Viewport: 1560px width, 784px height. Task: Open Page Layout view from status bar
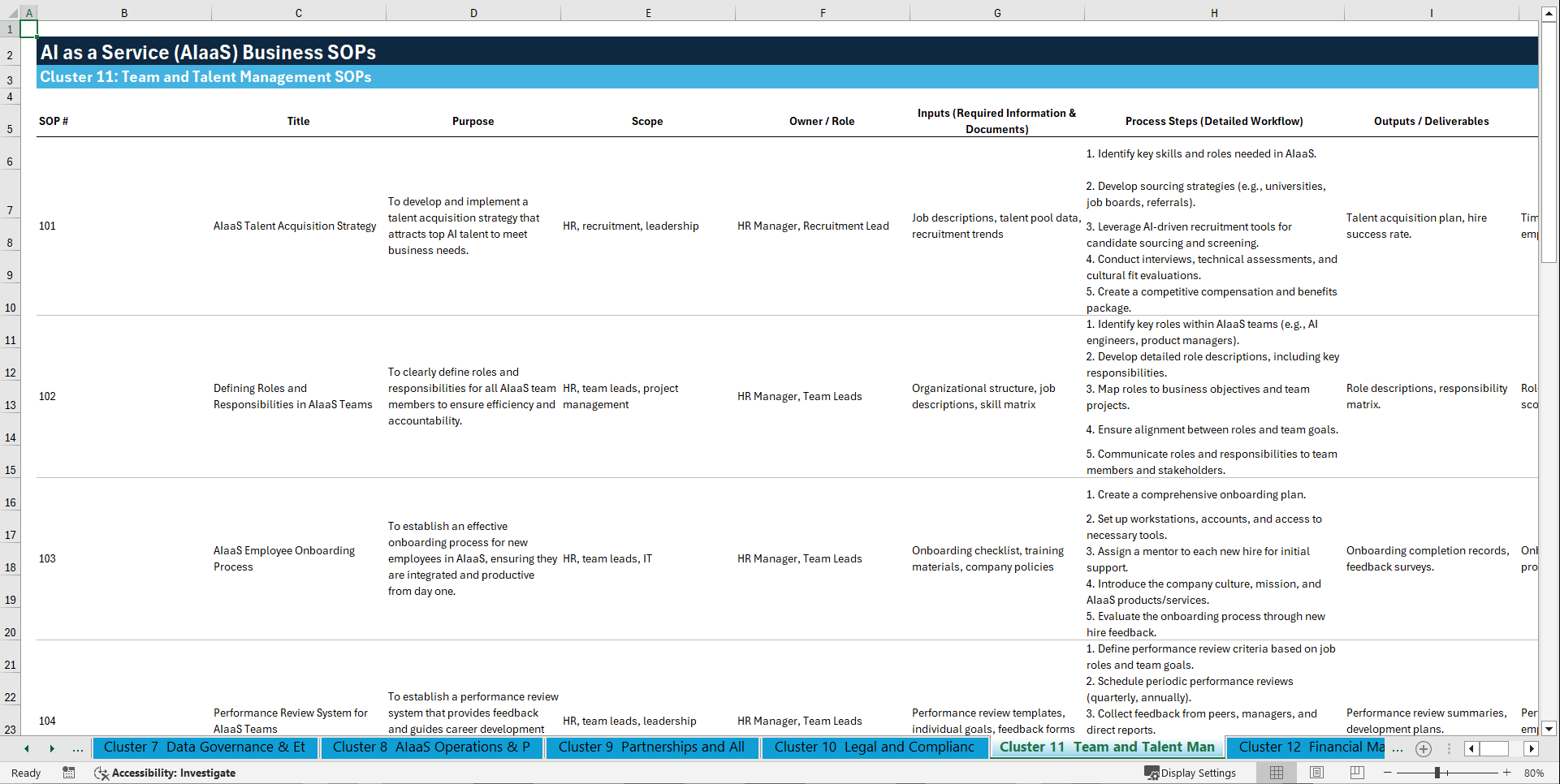(1316, 773)
